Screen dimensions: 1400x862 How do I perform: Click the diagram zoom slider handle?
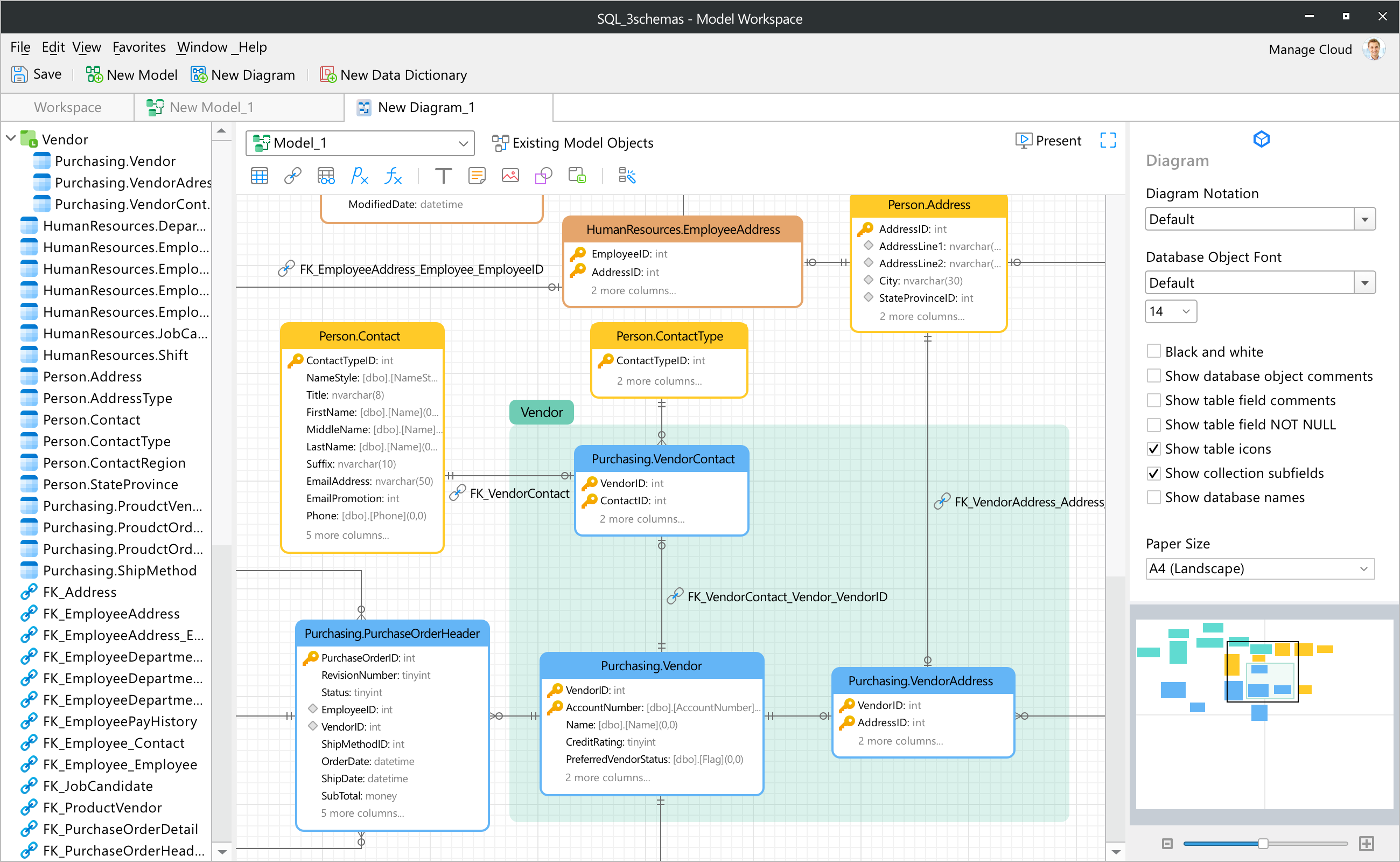[x=1263, y=843]
